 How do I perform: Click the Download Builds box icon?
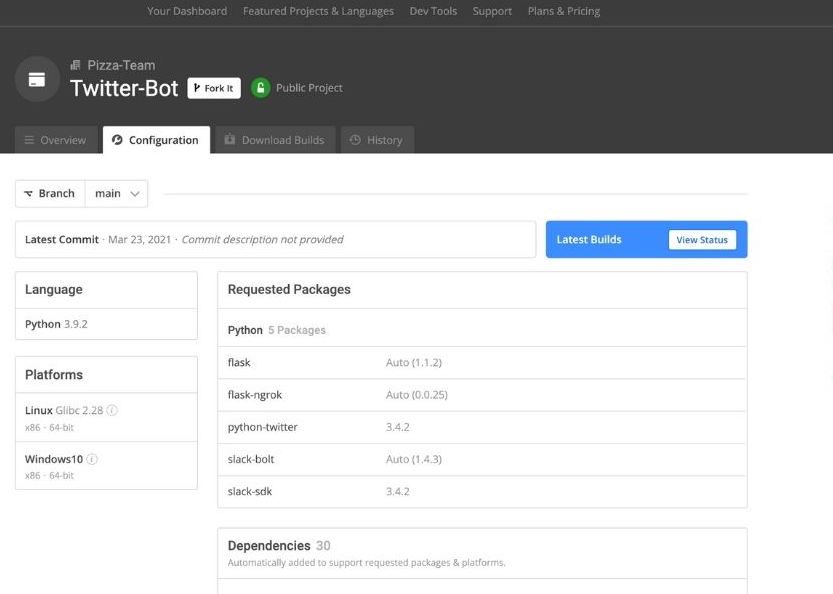click(230, 140)
